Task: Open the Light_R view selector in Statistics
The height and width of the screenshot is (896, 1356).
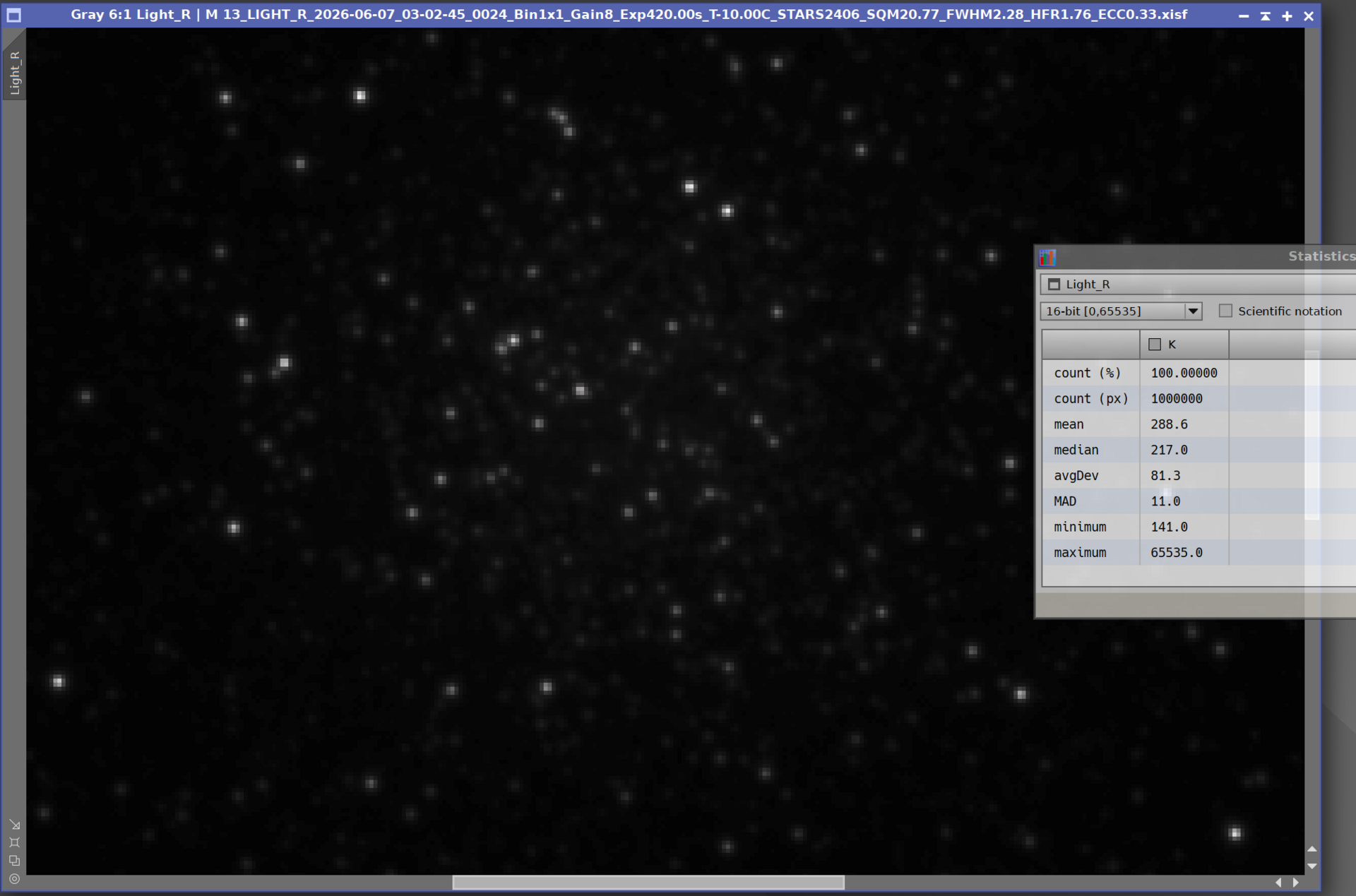Action: pos(1198,285)
